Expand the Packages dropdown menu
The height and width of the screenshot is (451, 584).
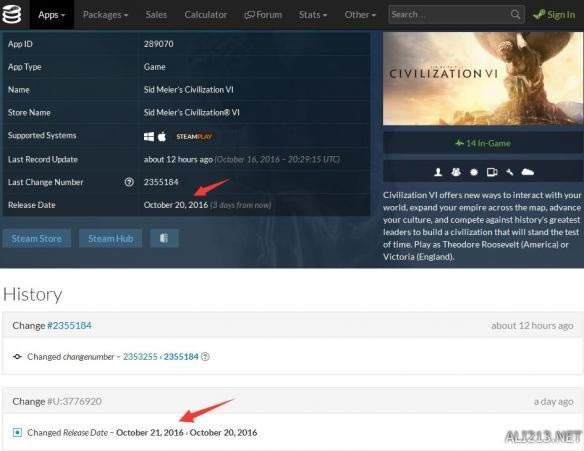105,15
